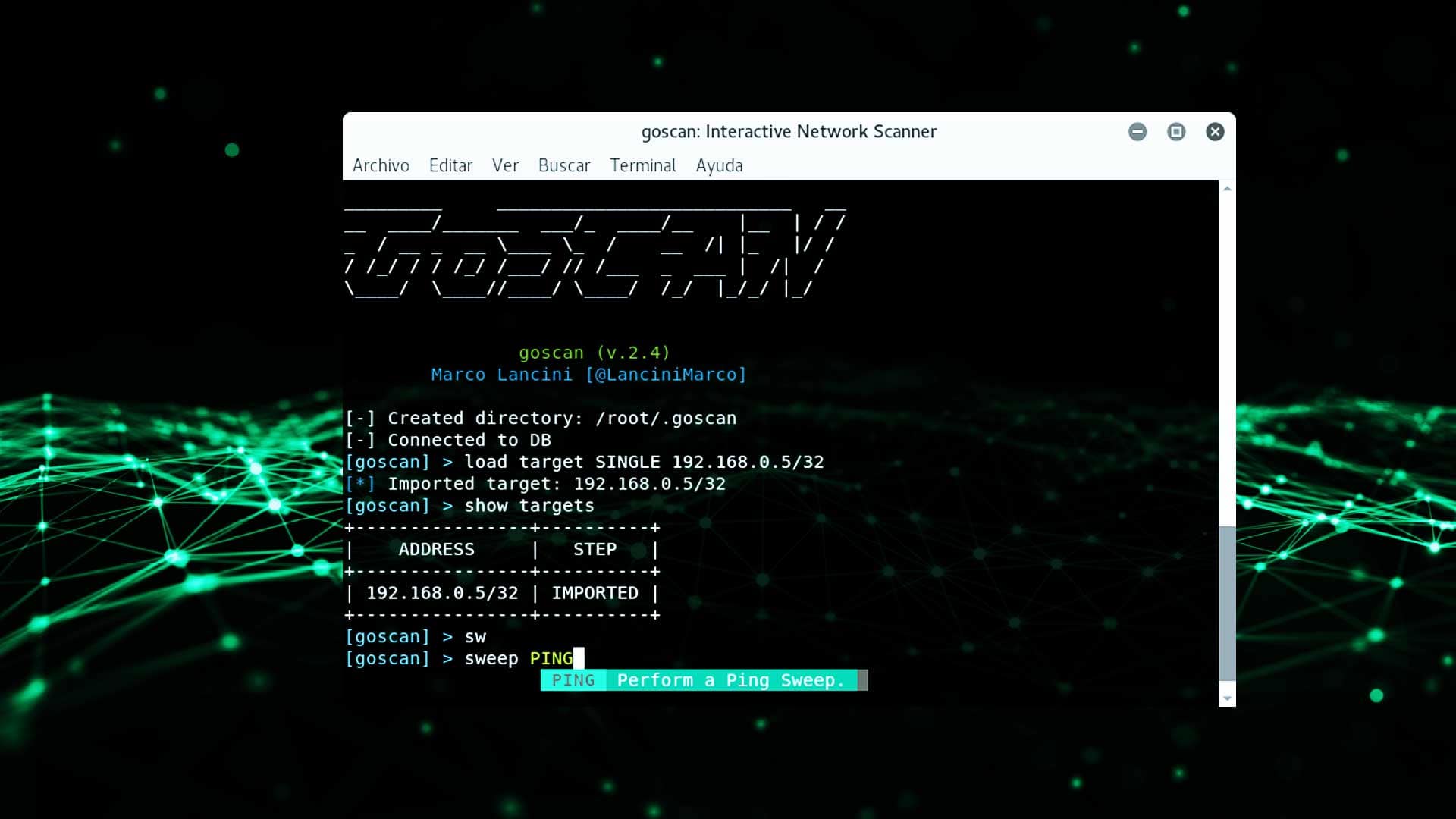
Task: Click the terminal vertical scrollbar thumb
Action: pyautogui.click(x=1227, y=603)
